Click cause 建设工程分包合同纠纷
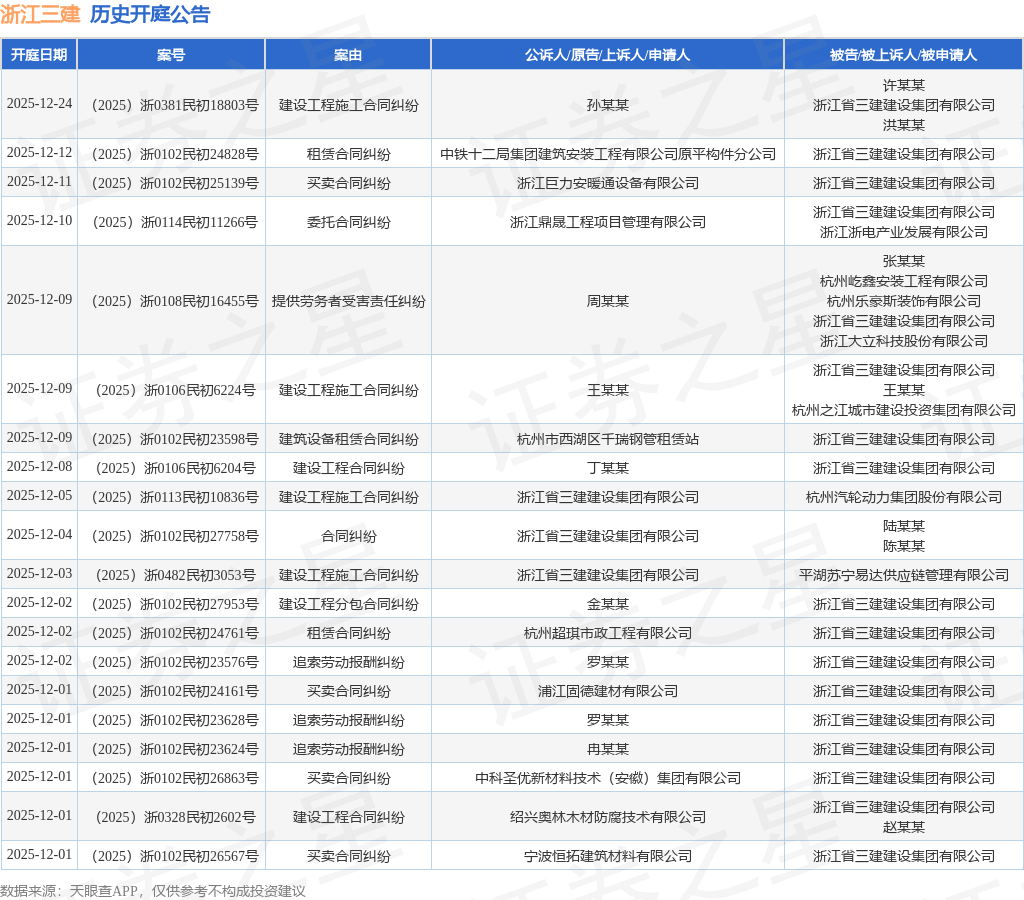 348,604
